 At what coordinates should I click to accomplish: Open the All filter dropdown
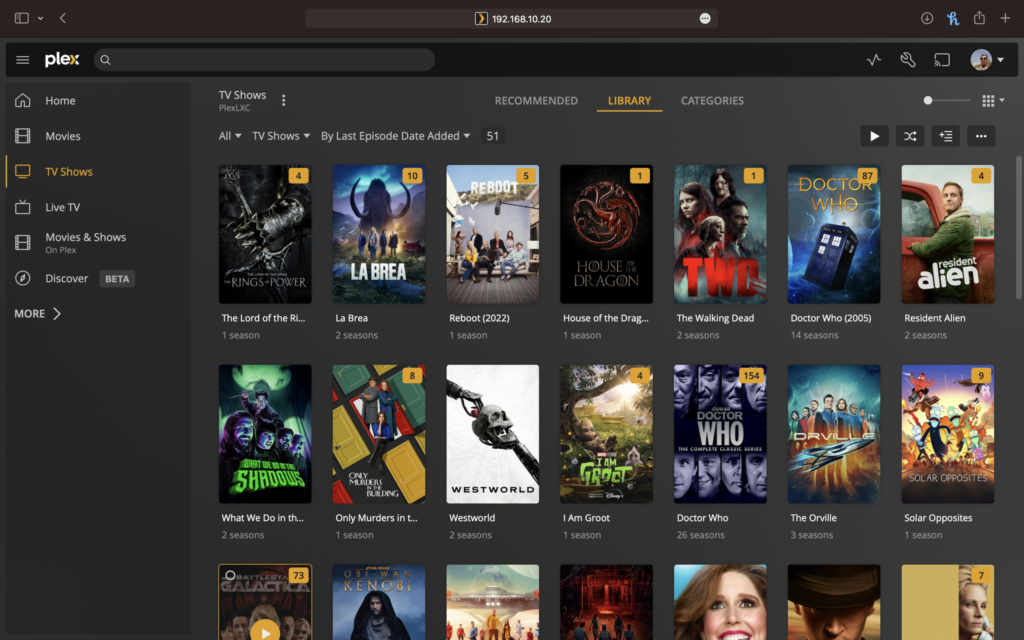(230, 136)
